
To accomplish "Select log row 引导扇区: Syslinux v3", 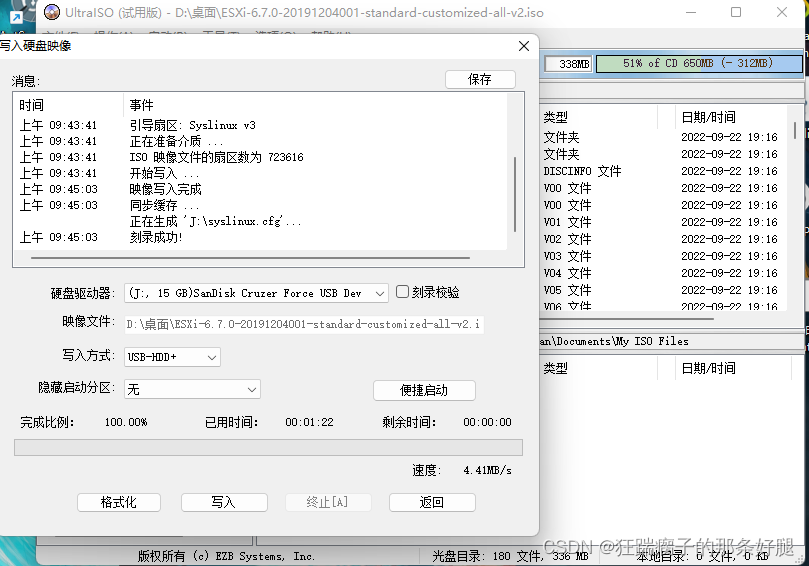I will point(192,125).
